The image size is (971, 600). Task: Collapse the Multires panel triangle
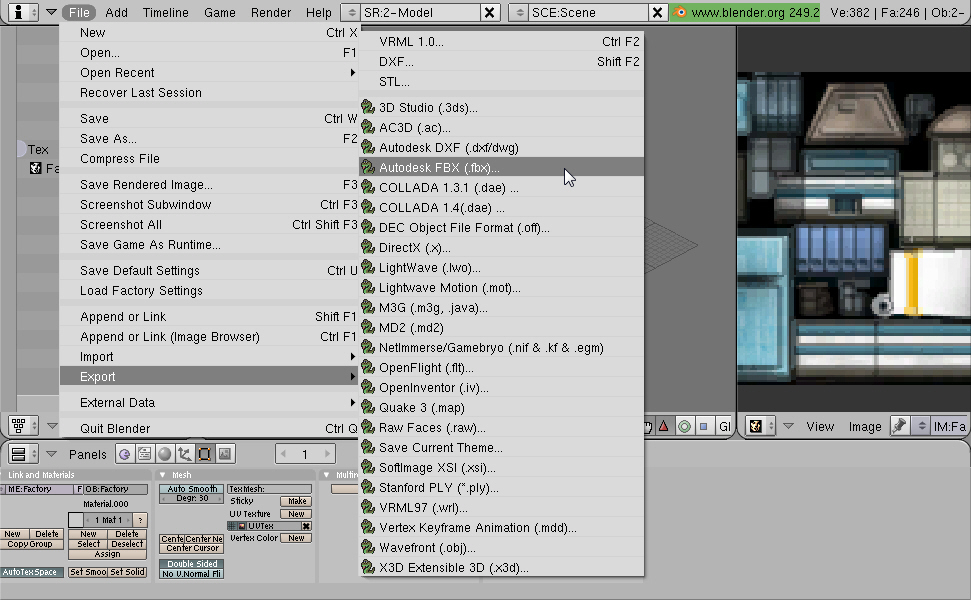click(327, 475)
